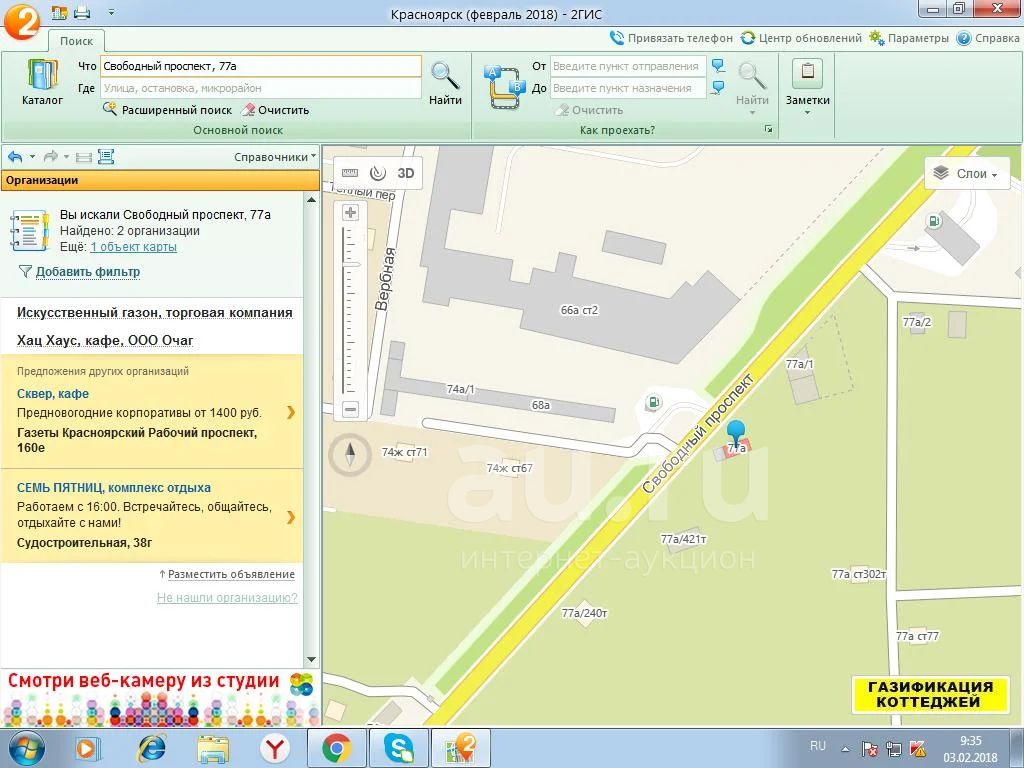Click the gas station icon at top right
Image resolution: width=1024 pixels, height=768 pixels.
point(935,221)
